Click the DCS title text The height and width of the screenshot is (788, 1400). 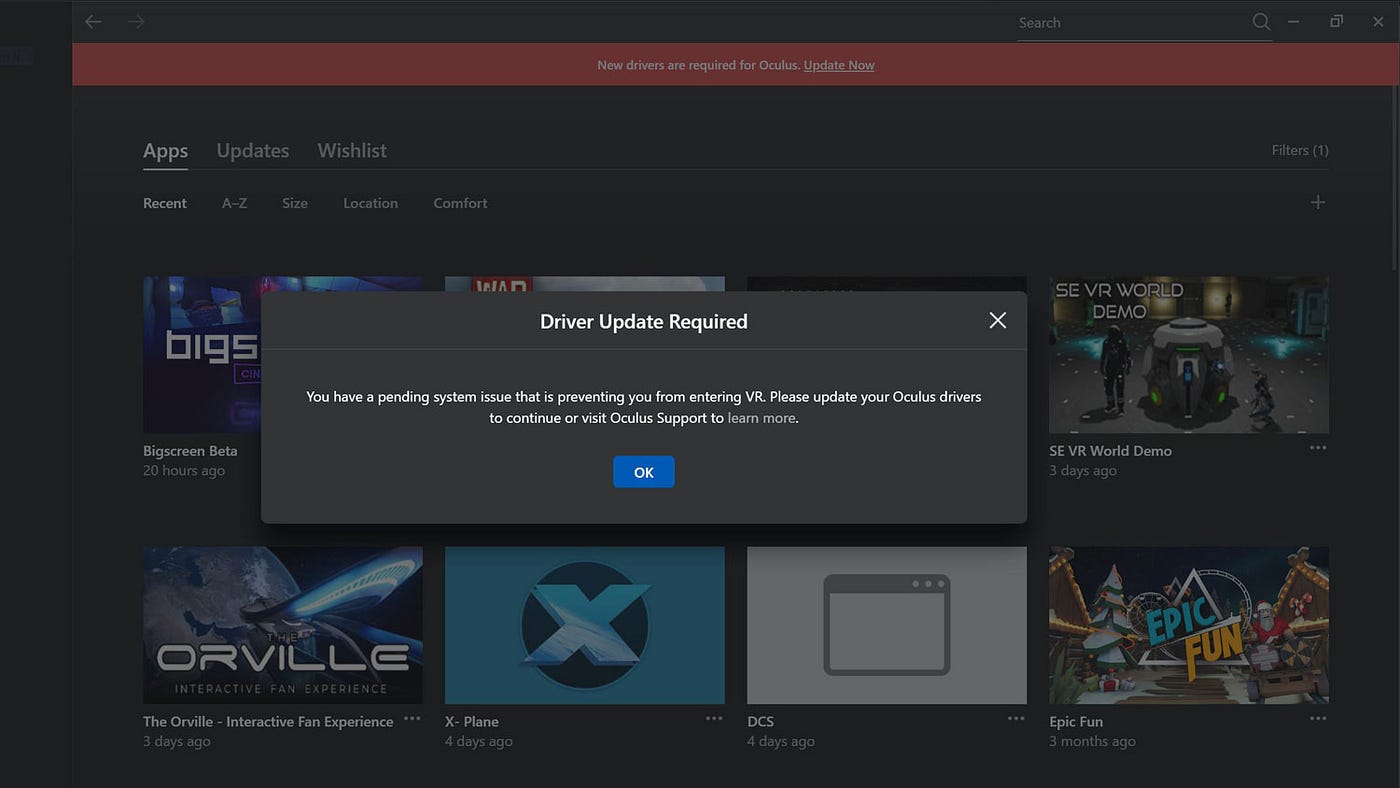pos(760,722)
